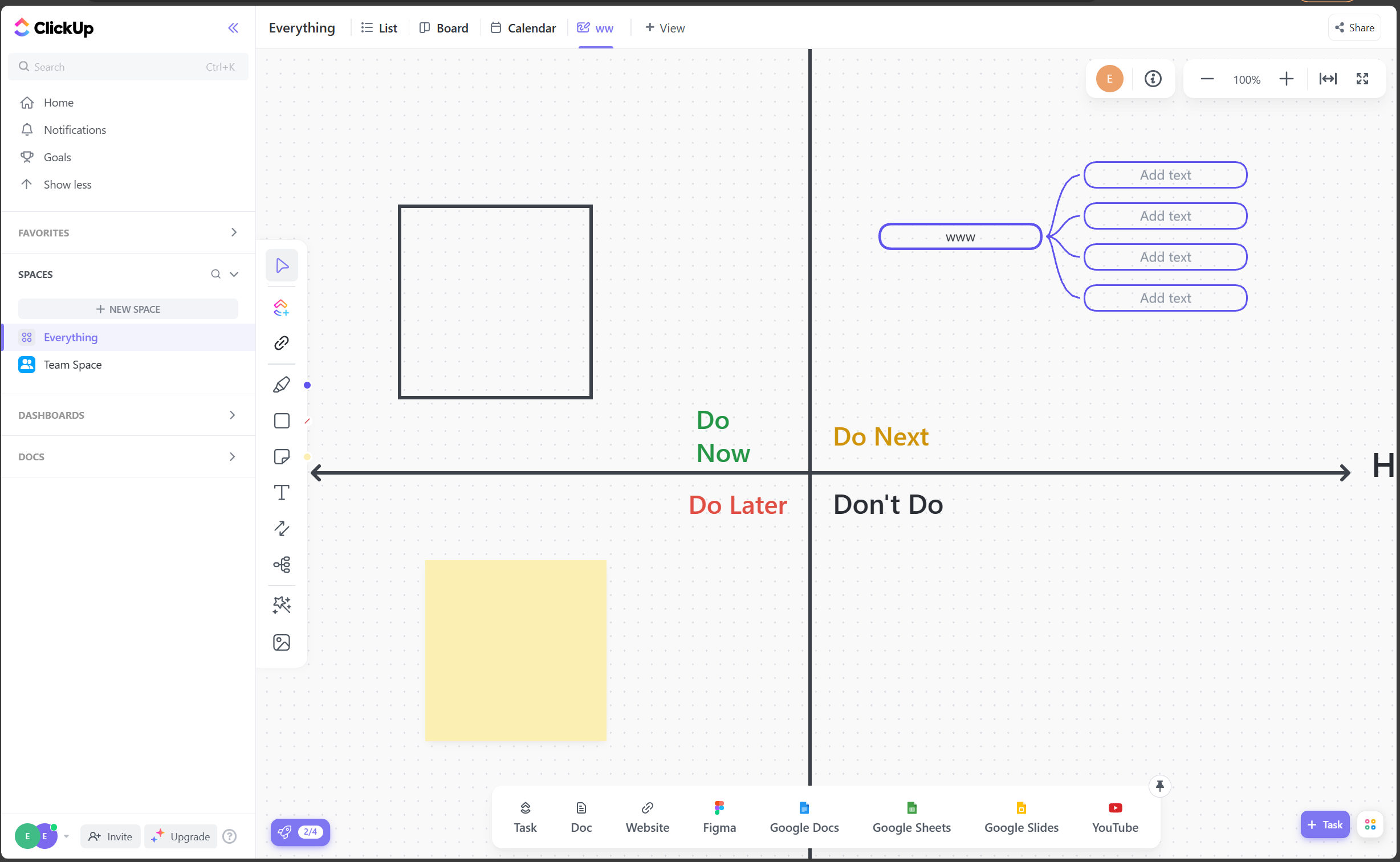Select the image insert tool

coord(282,640)
